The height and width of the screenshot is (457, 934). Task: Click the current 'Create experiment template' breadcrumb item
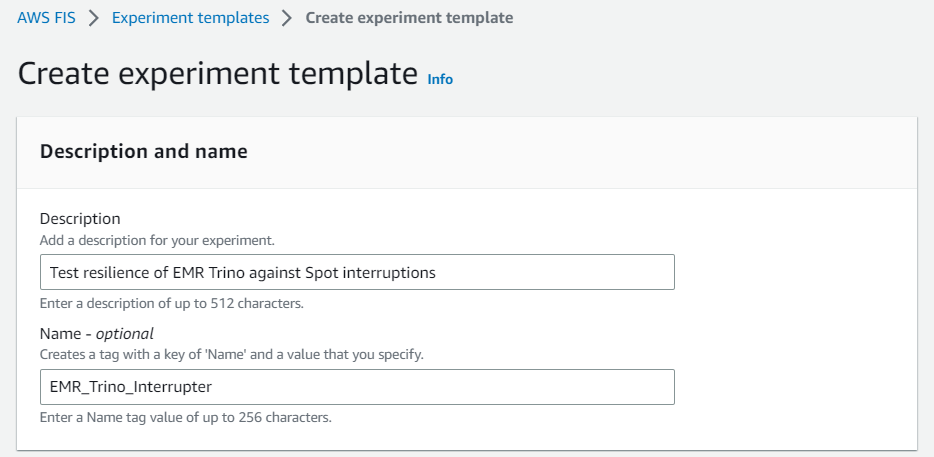[x=409, y=18]
